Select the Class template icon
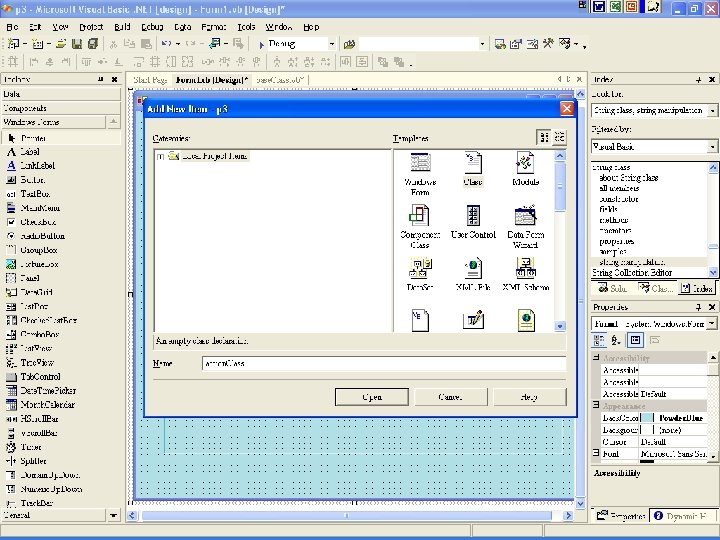Image resolution: width=720 pixels, height=540 pixels. click(x=472, y=163)
